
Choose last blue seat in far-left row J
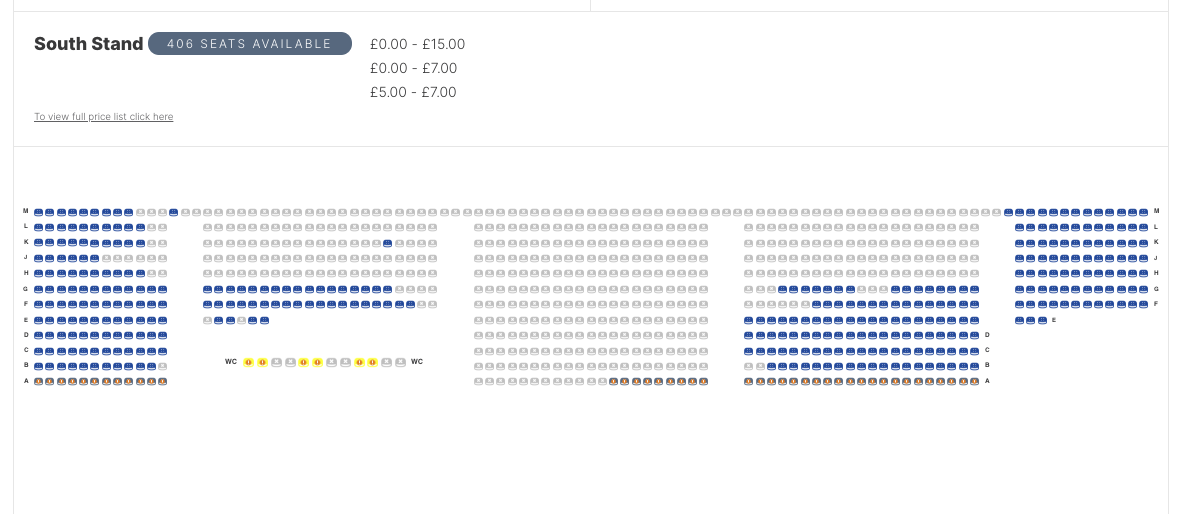(x=94, y=258)
